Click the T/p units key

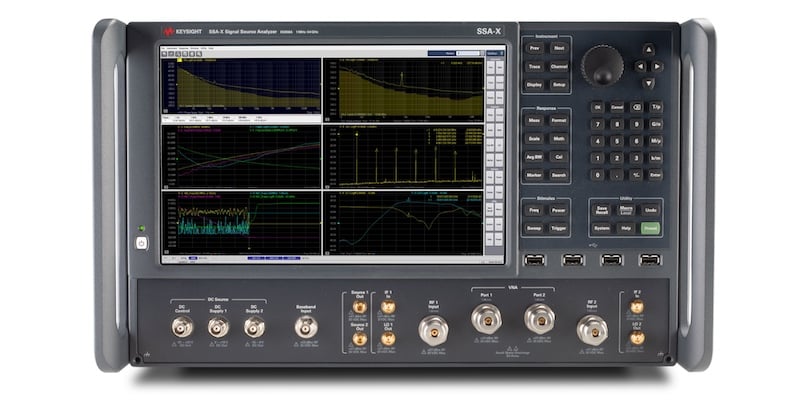coord(656,107)
